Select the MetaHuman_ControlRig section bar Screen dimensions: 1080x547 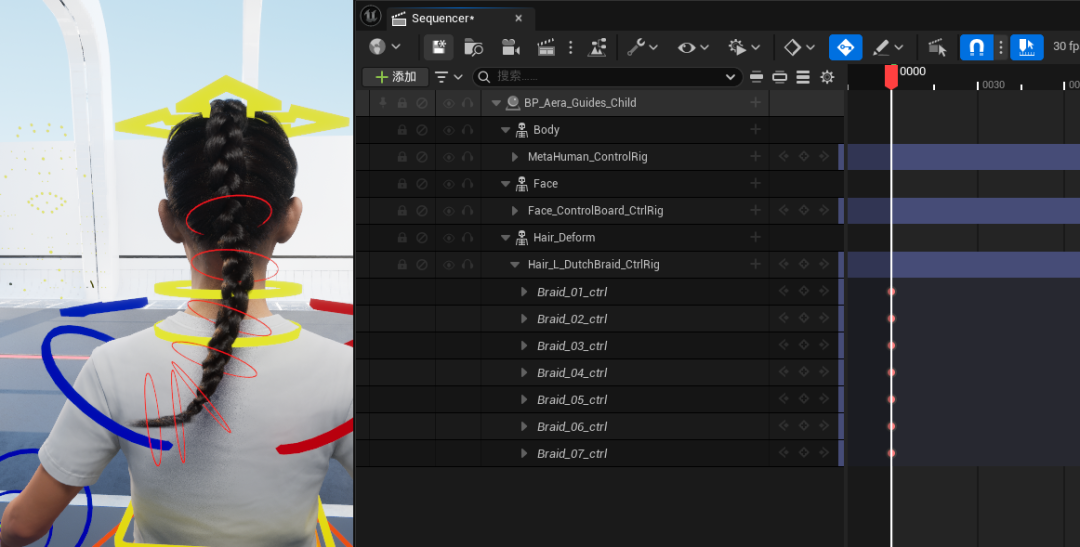(x=963, y=157)
